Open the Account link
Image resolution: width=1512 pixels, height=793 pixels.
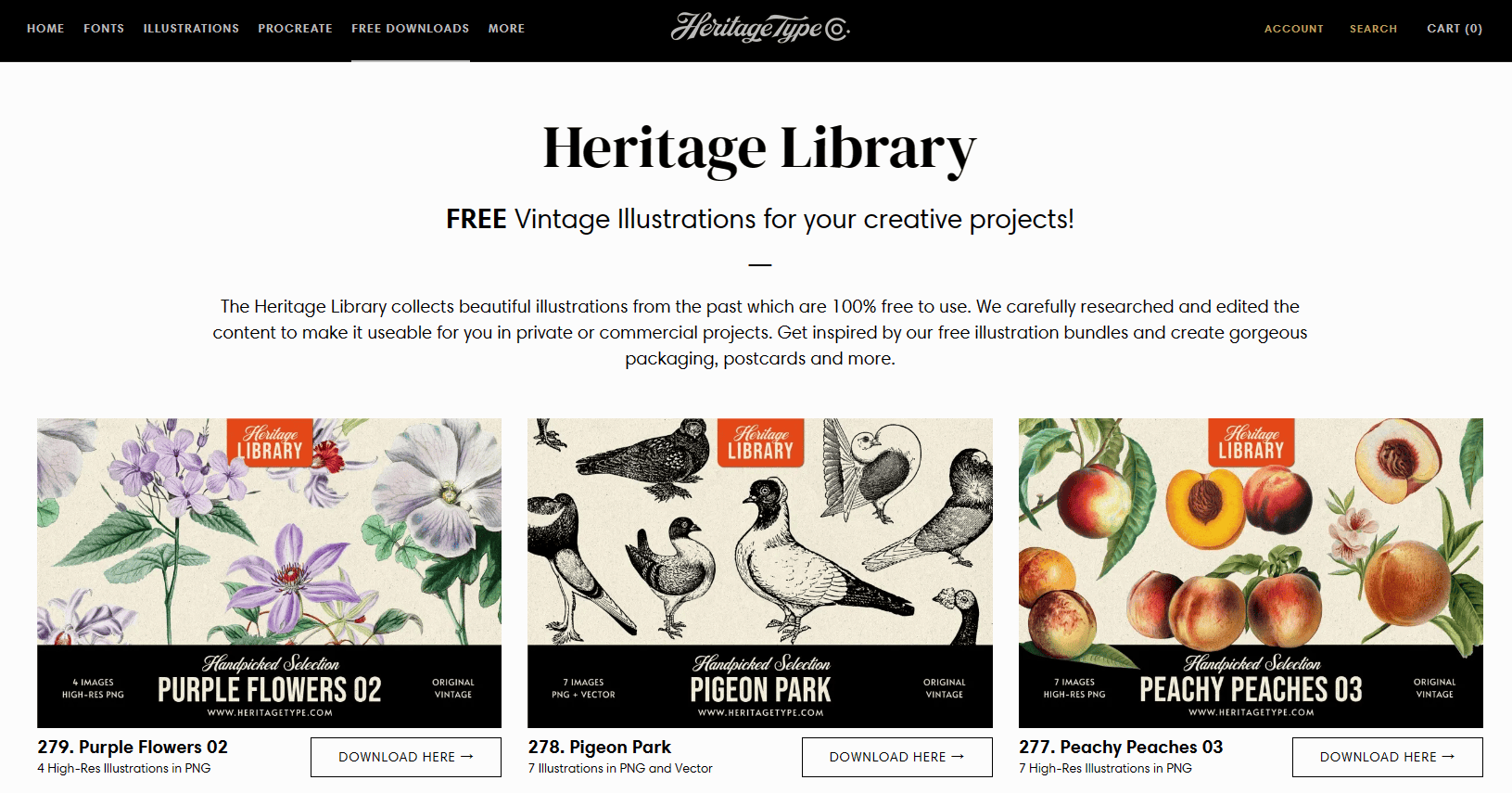(x=1294, y=29)
